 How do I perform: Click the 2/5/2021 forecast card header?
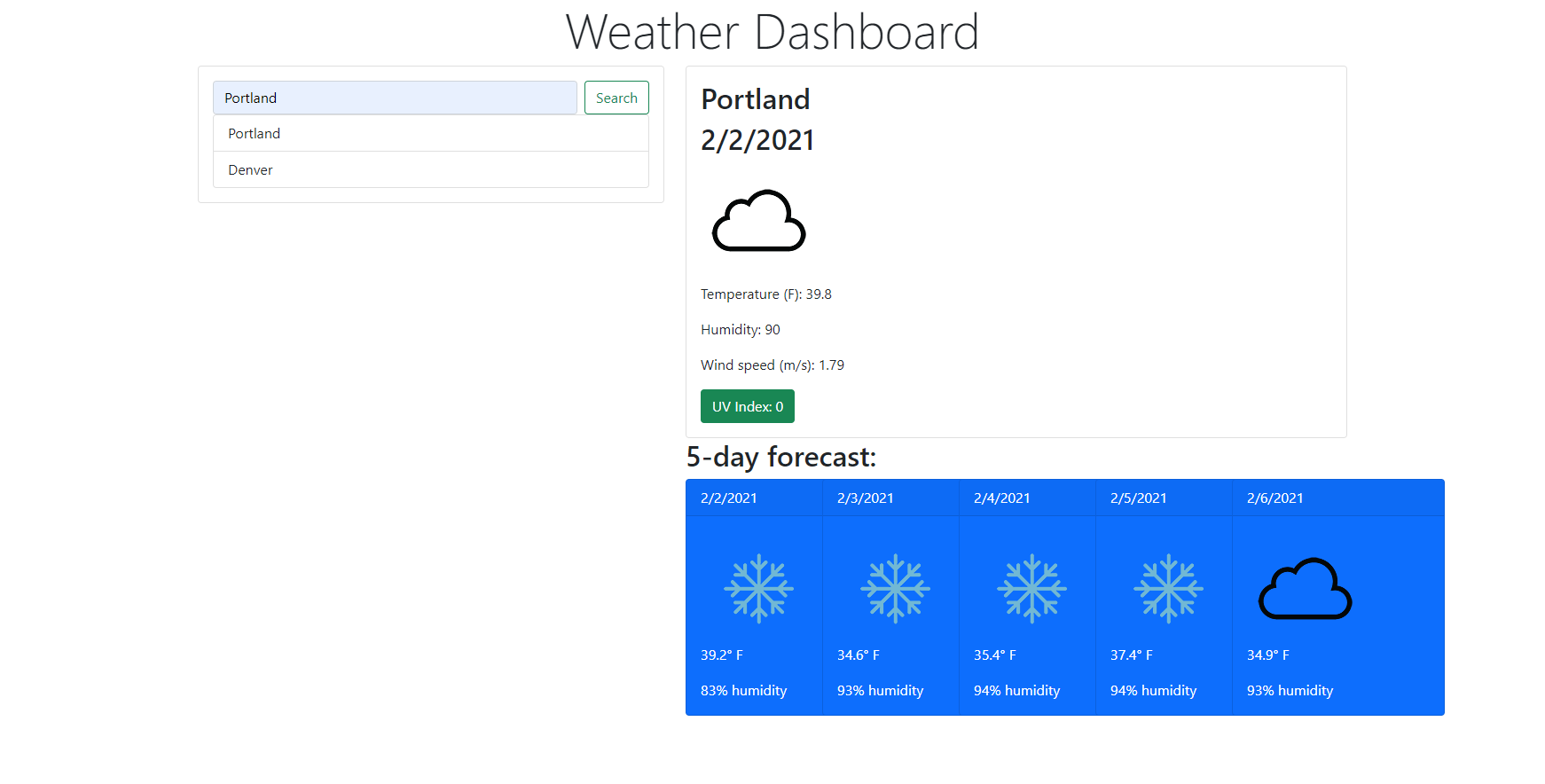tap(1164, 498)
